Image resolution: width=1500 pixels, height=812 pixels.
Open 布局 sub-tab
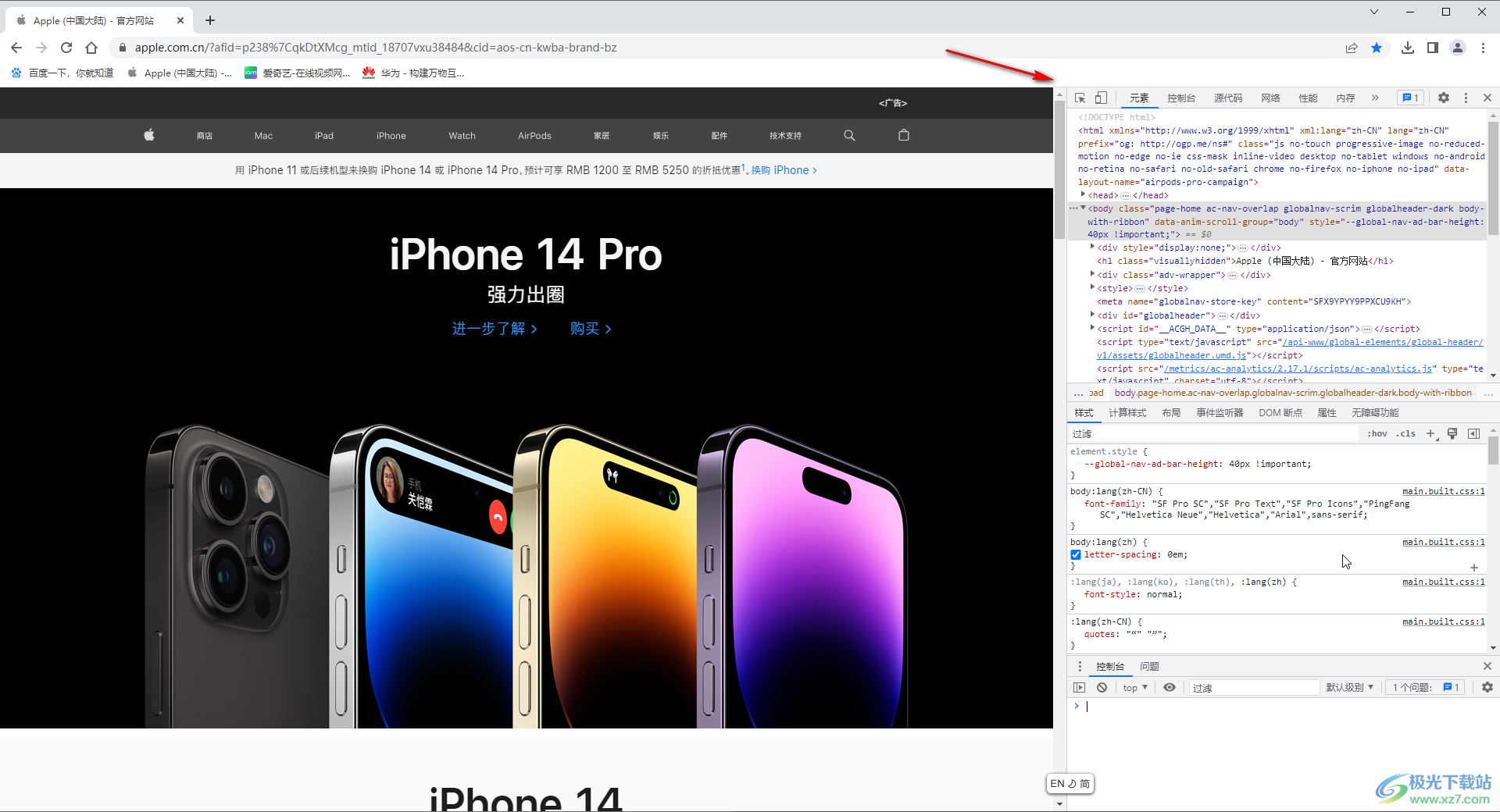click(1171, 413)
